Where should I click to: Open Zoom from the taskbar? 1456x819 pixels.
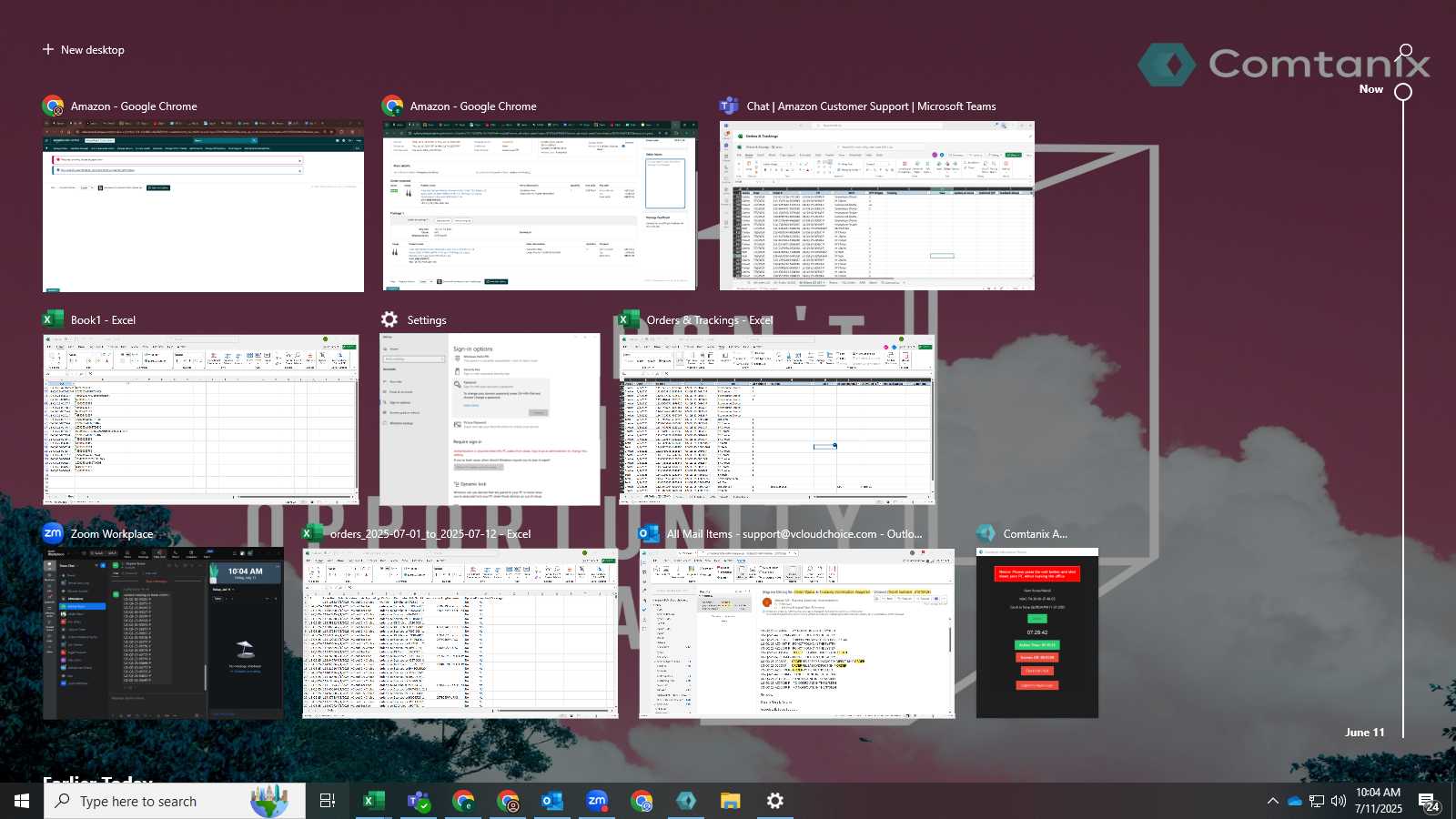click(597, 801)
